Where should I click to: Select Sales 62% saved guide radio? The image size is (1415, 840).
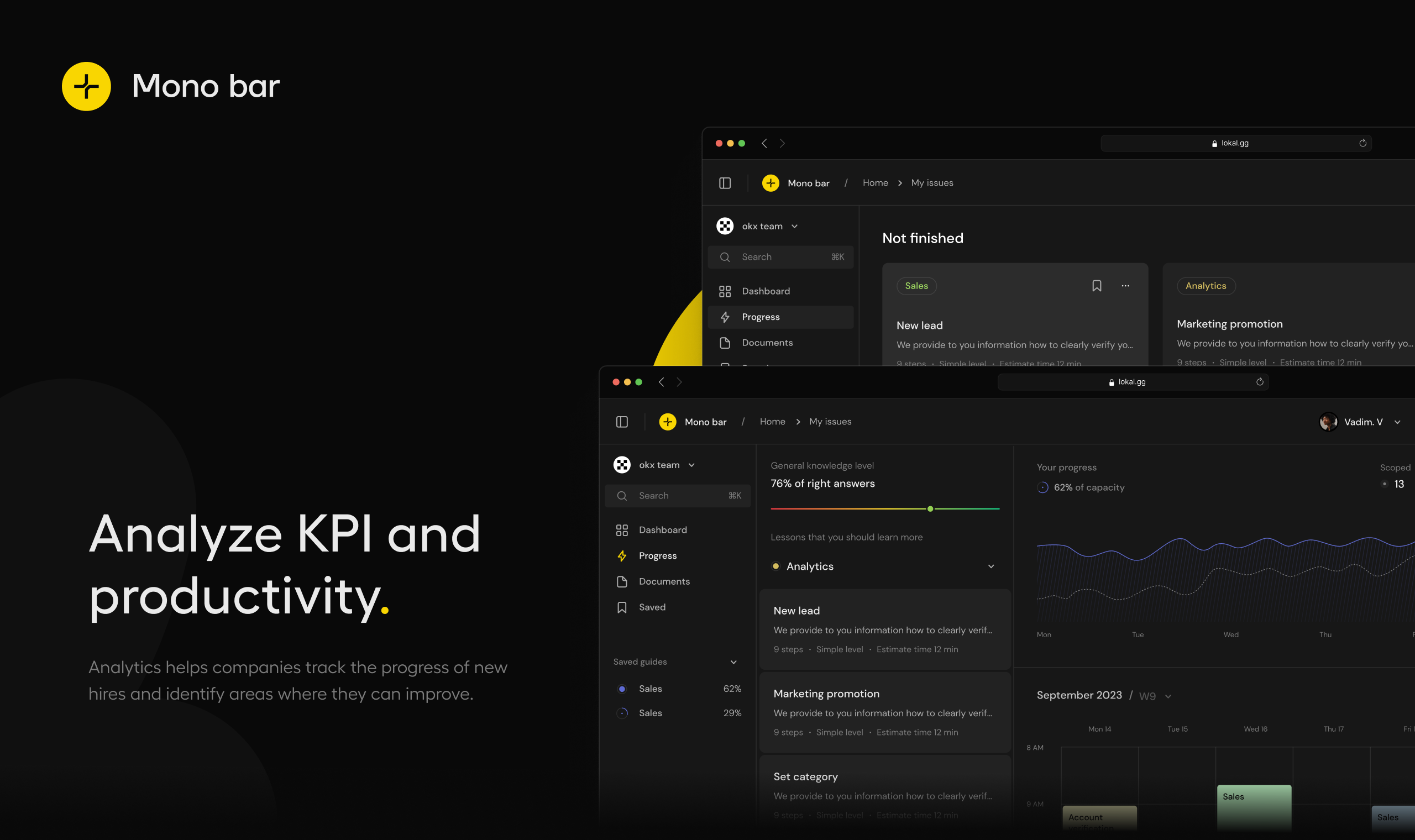[621, 689]
